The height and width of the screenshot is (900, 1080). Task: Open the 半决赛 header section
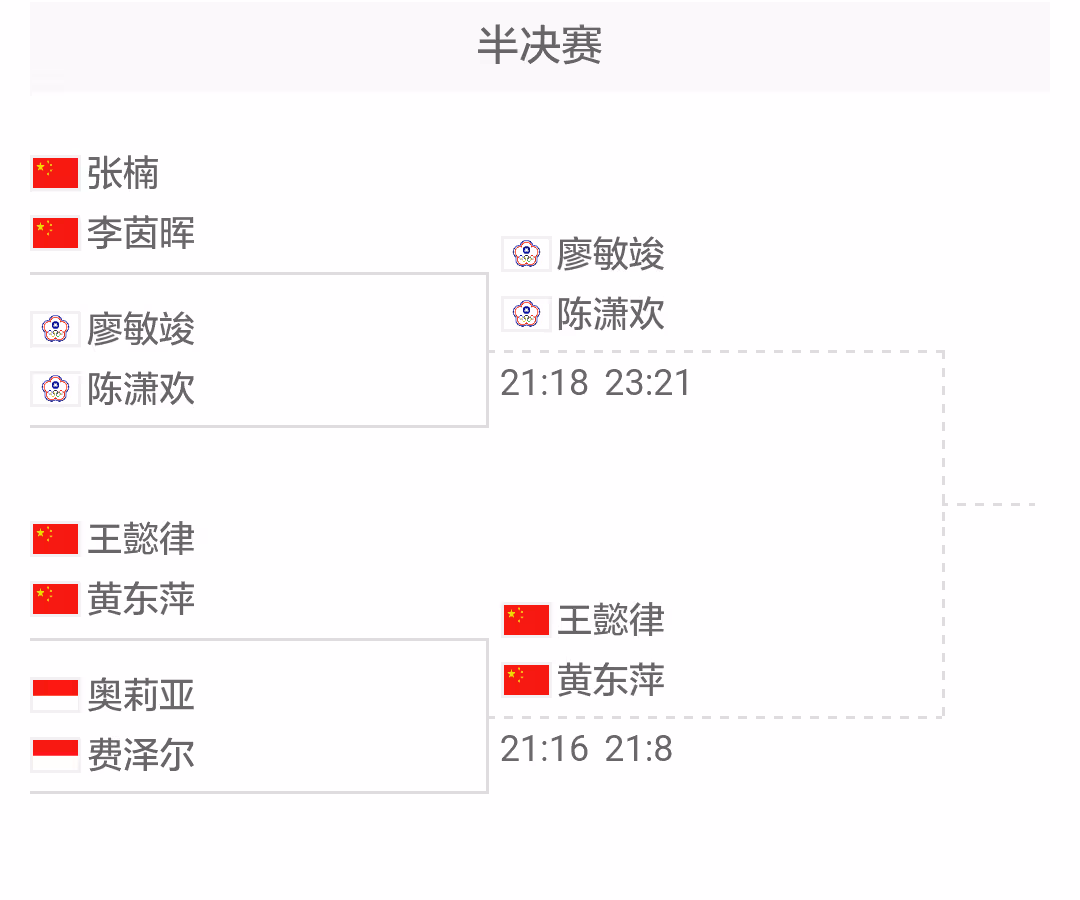[x=540, y=46]
